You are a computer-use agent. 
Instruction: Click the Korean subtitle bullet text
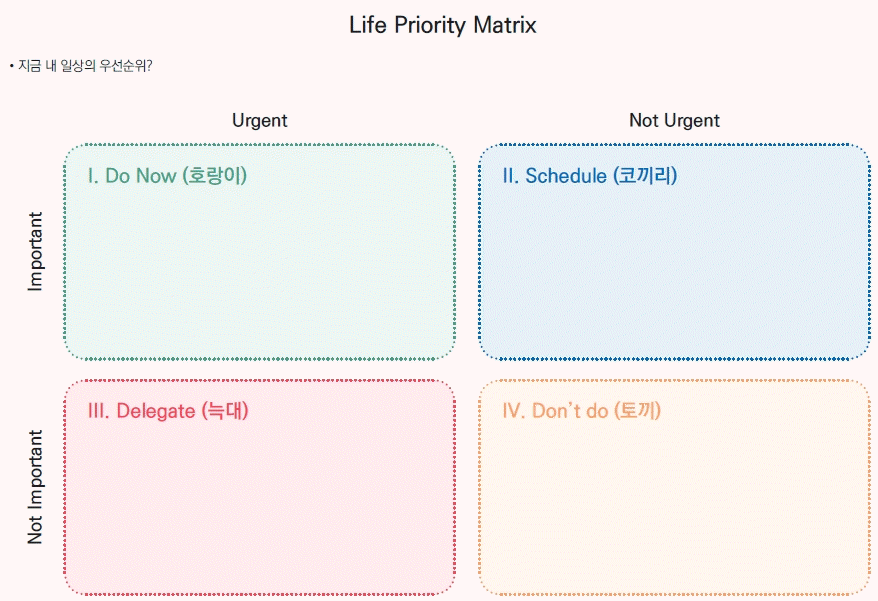(81, 66)
